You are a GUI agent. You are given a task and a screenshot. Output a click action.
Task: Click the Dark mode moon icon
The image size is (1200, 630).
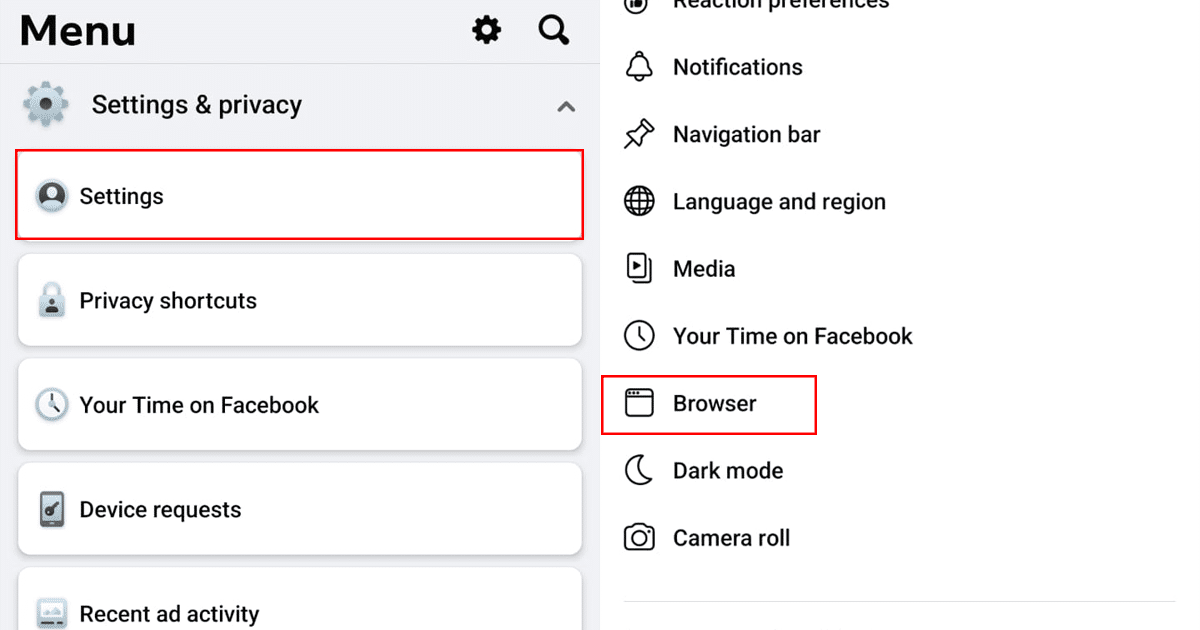pos(639,470)
